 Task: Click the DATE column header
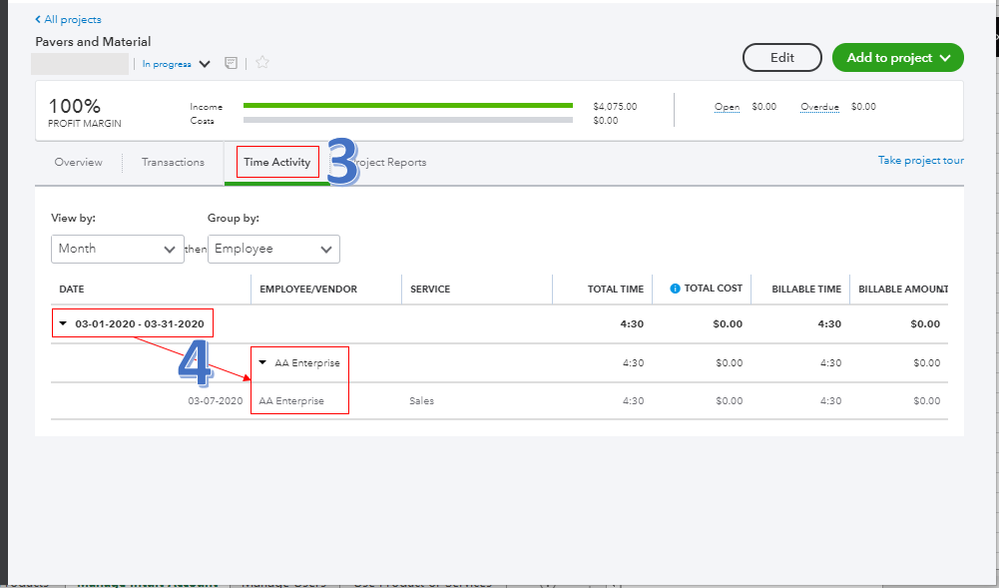click(71, 289)
